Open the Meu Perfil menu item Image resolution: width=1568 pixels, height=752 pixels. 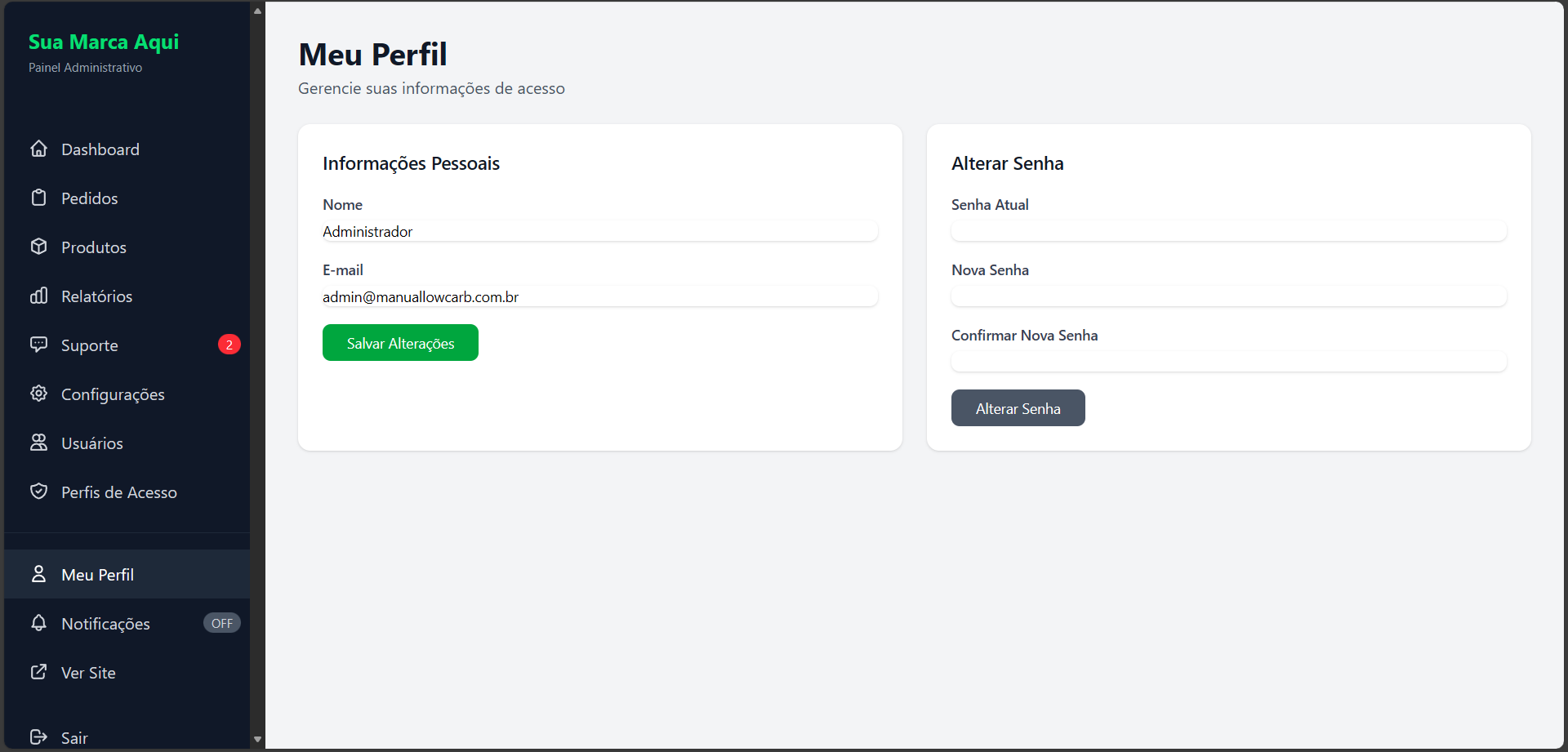click(98, 575)
